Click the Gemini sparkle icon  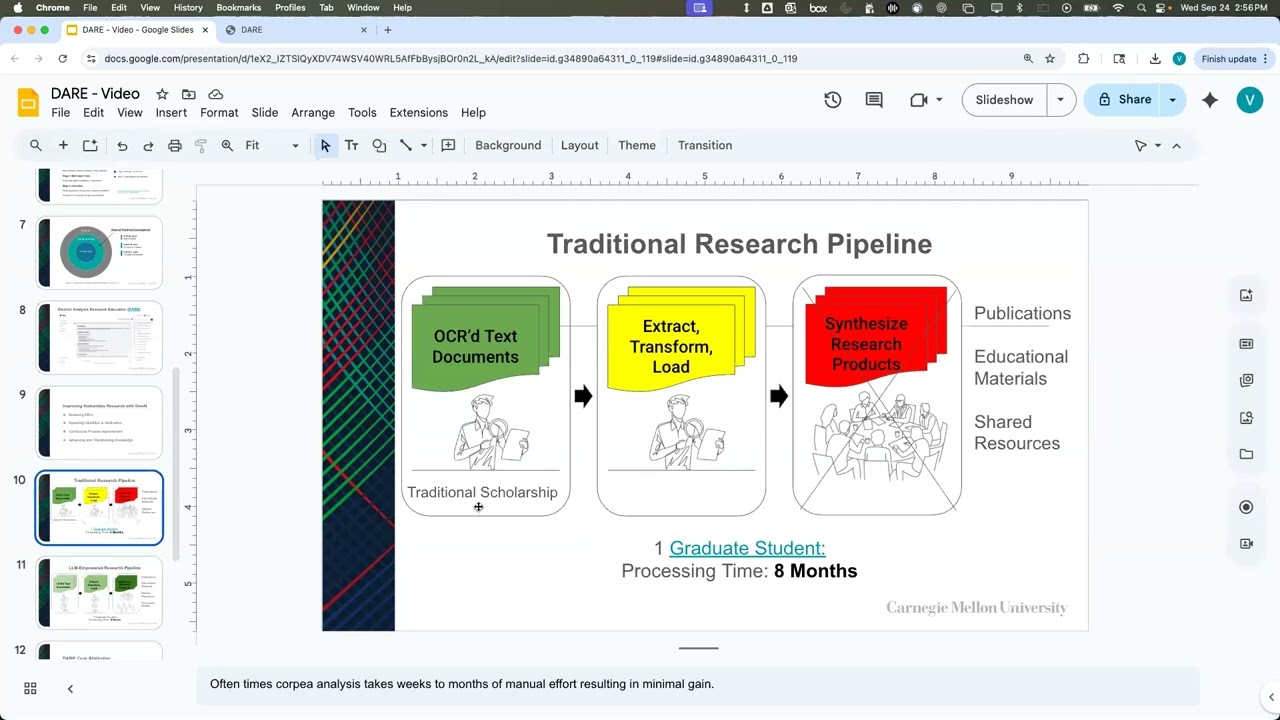pyautogui.click(x=1210, y=100)
